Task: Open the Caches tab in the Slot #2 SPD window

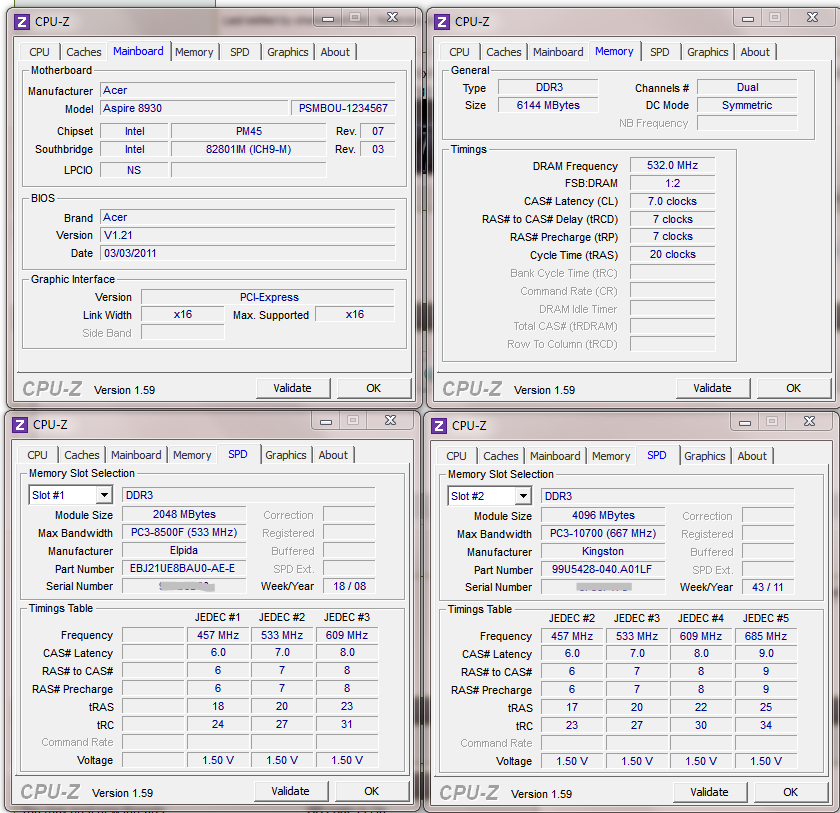Action: pos(500,456)
